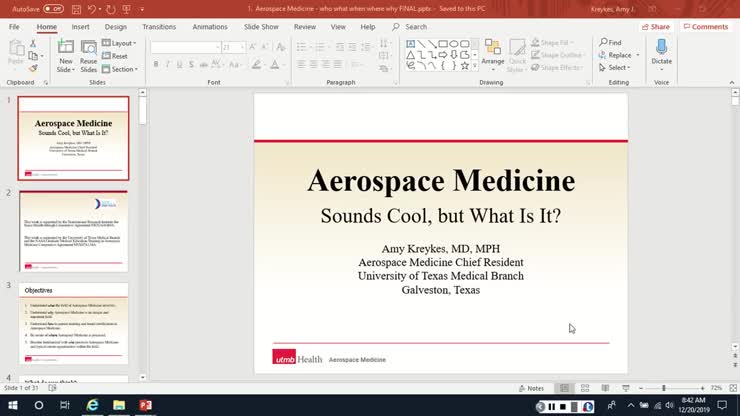Select the Rectangle shape in gallery
This screenshot has width=740, height=416.
(443, 44)
